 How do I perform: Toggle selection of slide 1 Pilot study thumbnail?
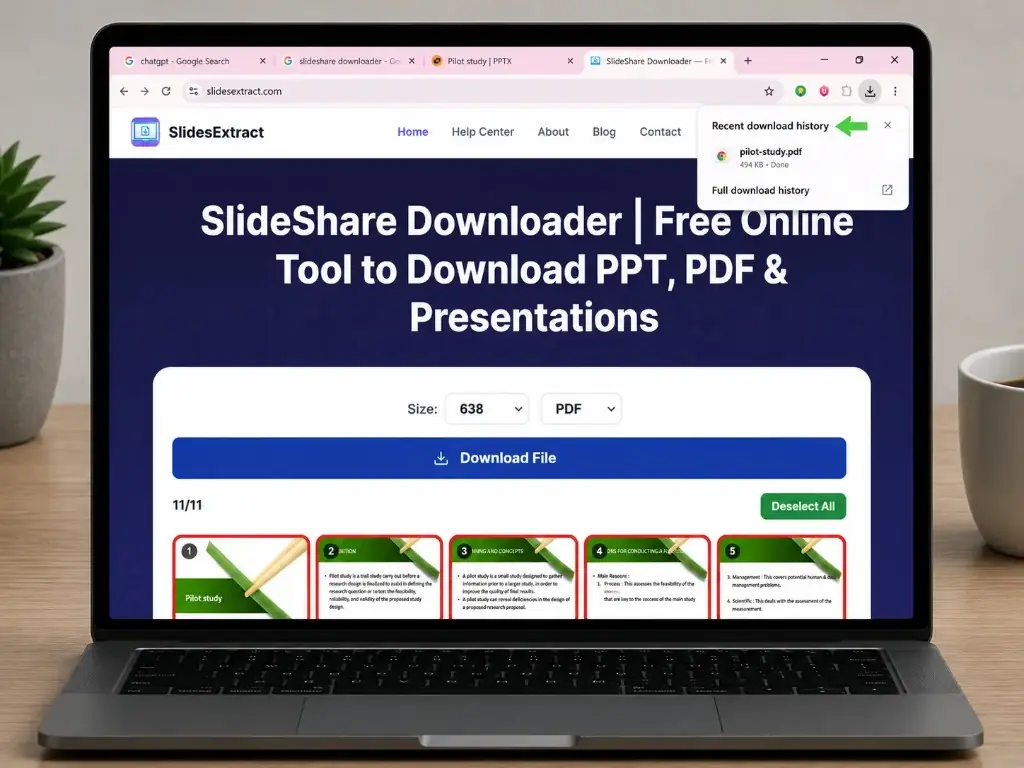click(x=241, y=577)
